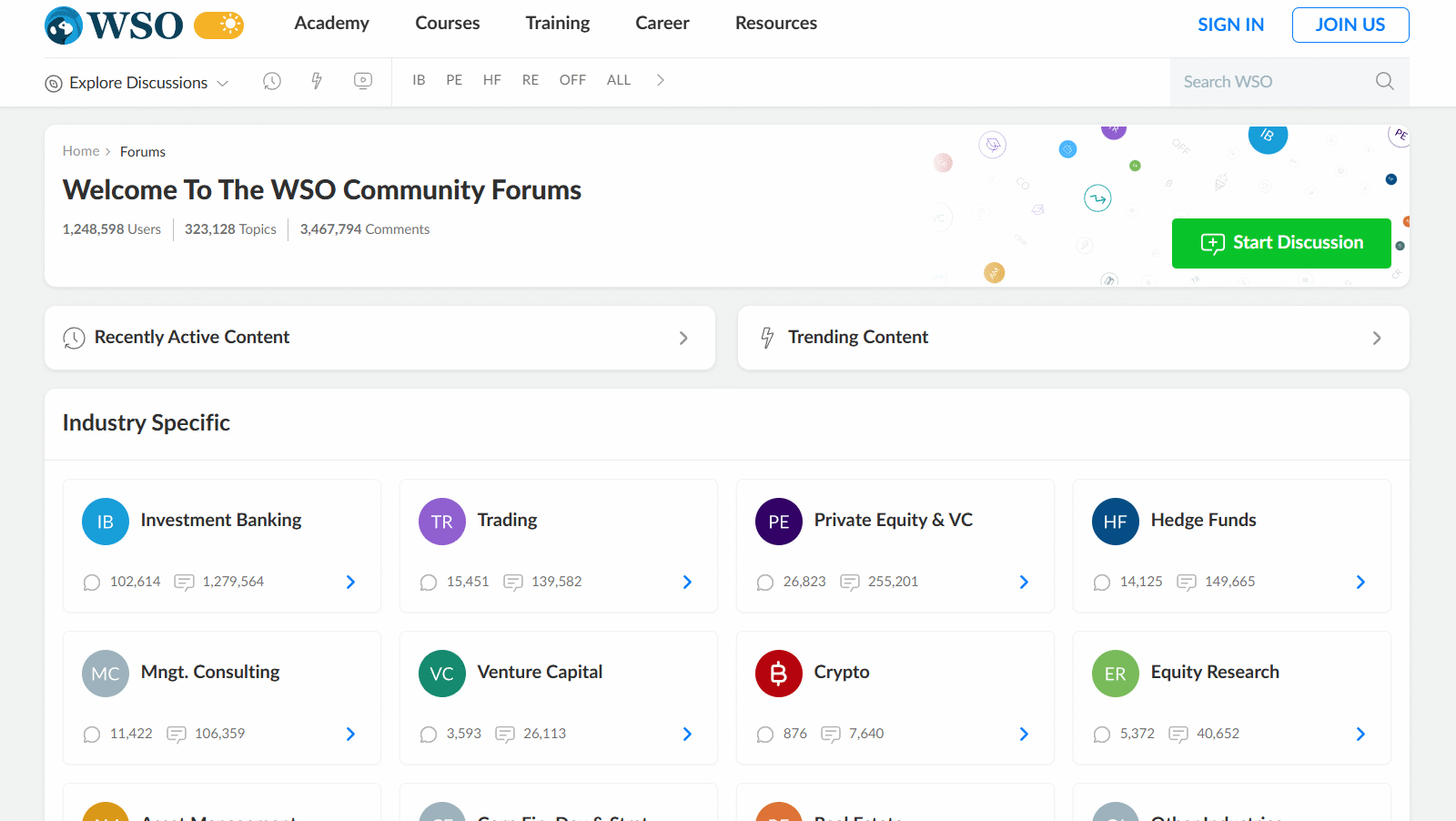Click the arrow on Equity Research card
The width and height of the screenshot is (1456, 821).
click(x=1360, y=735)
